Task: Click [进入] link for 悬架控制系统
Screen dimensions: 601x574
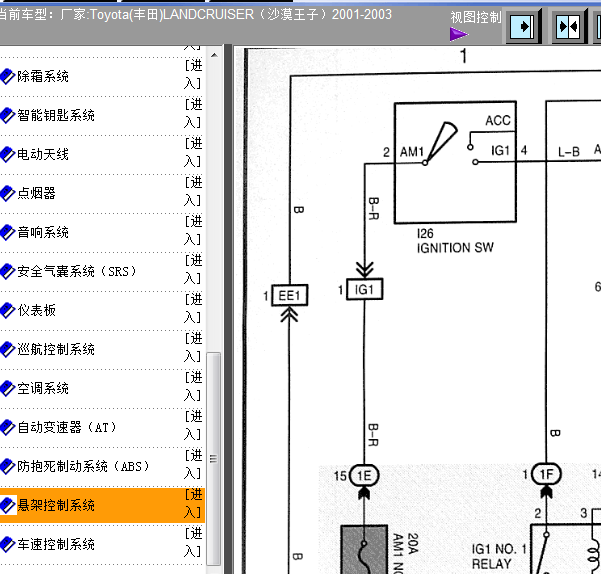Action: [193, 503]
